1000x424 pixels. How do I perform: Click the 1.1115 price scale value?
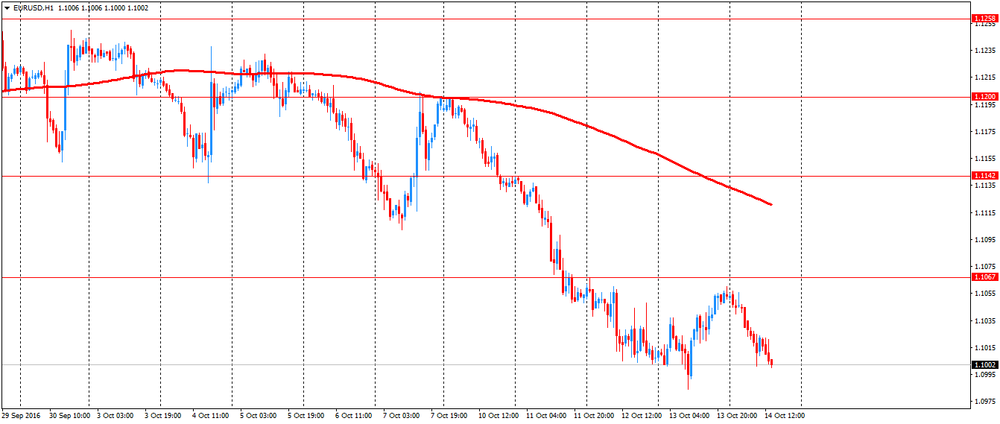(x=983, y=212)
